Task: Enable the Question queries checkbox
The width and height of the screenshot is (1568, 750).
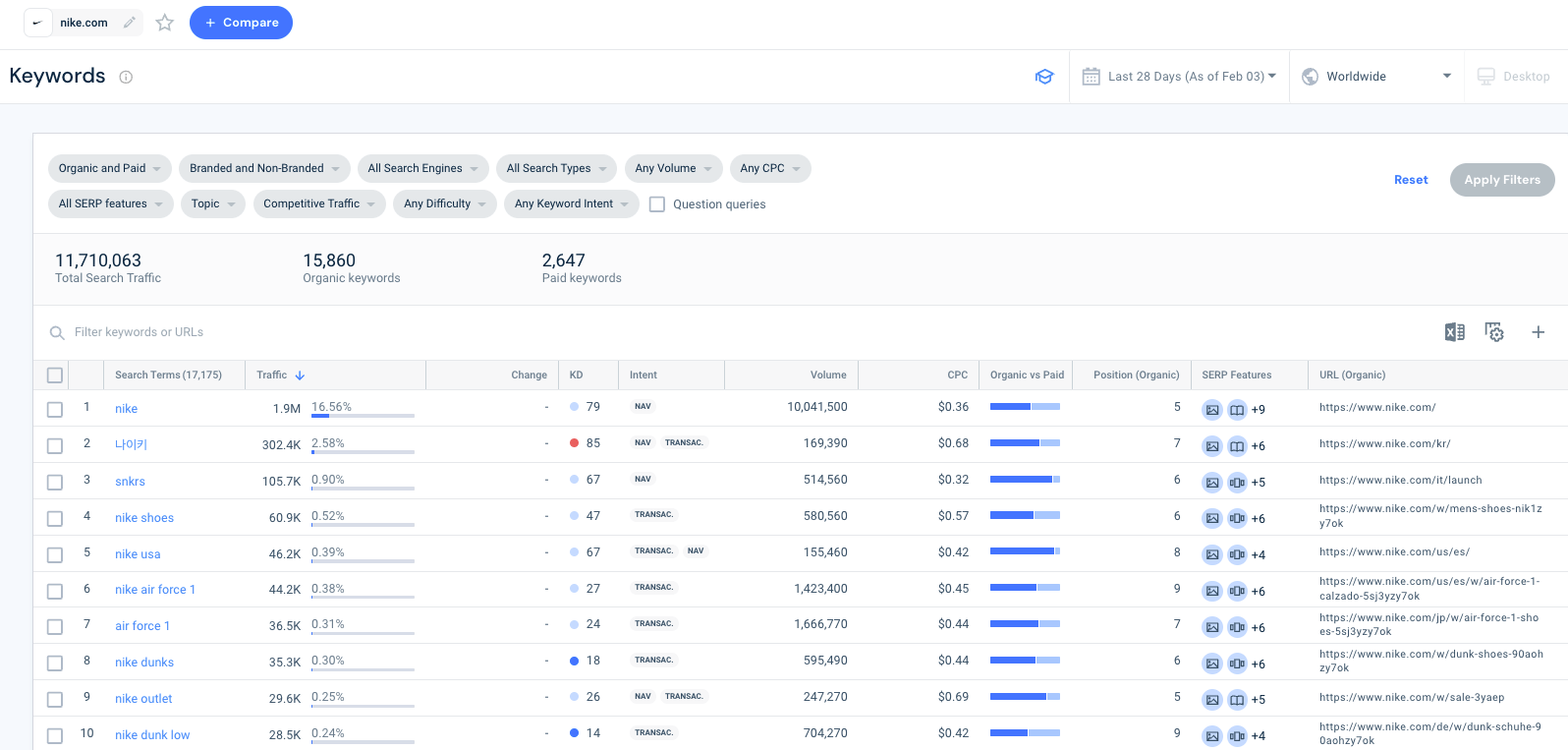Action: tap(657, 204)
